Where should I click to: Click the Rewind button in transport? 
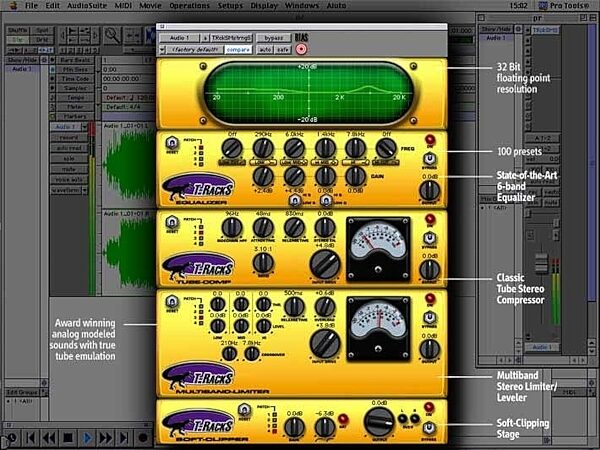tap(50, 437)
